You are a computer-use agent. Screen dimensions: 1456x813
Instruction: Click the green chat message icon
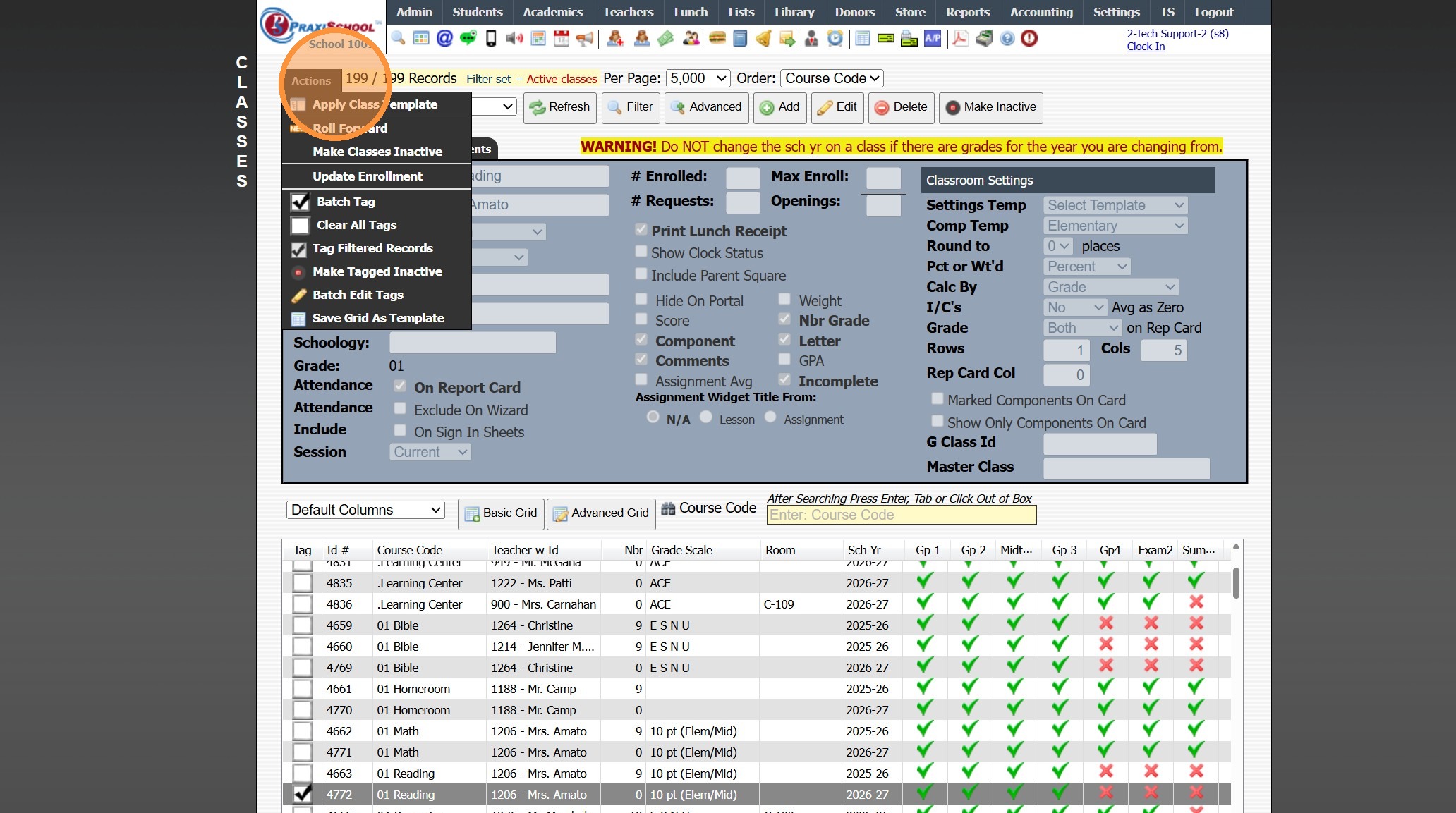468,38
